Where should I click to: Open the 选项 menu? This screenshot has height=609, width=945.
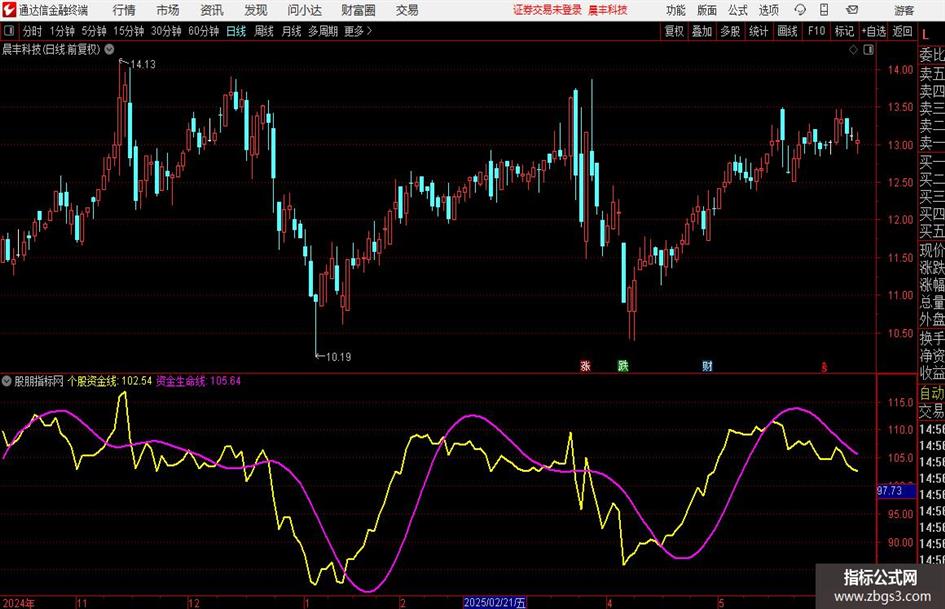point(768,10)
